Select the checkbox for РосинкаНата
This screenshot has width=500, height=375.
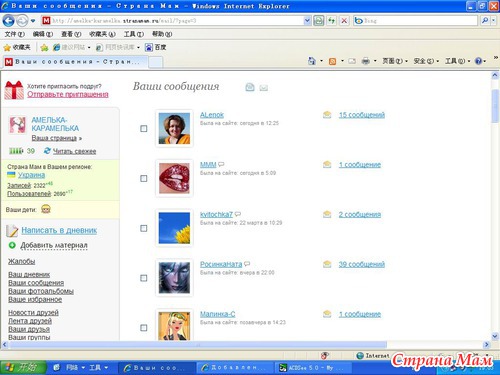point(144,278)
